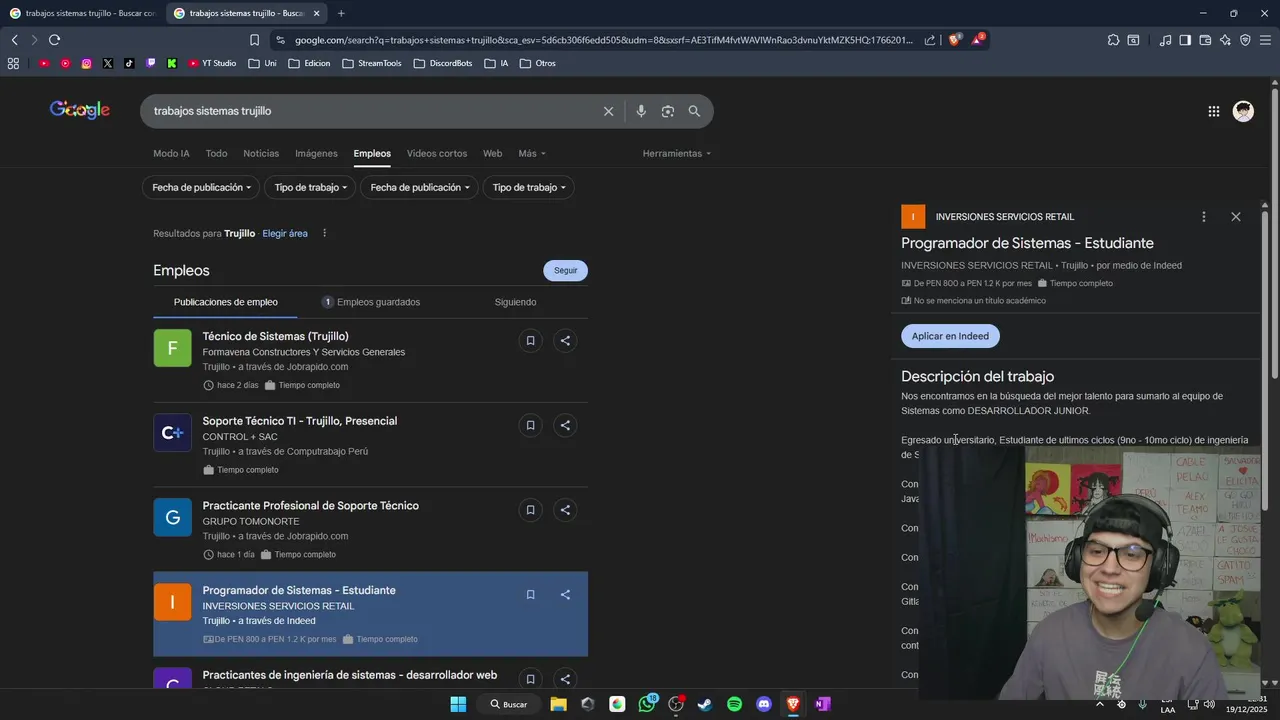Share the Programador de Sistemas - Estudiante job

(565, 594)
